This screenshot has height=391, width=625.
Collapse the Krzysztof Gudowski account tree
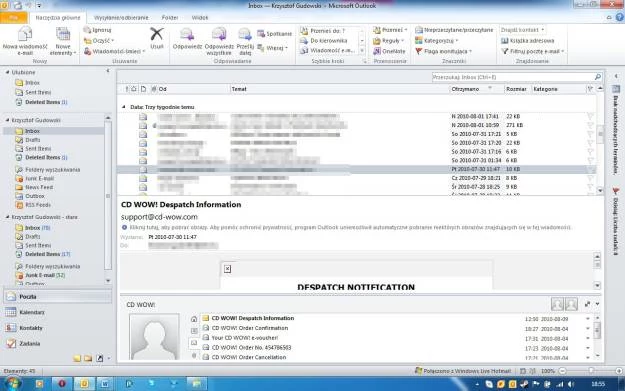click(7, 120)
